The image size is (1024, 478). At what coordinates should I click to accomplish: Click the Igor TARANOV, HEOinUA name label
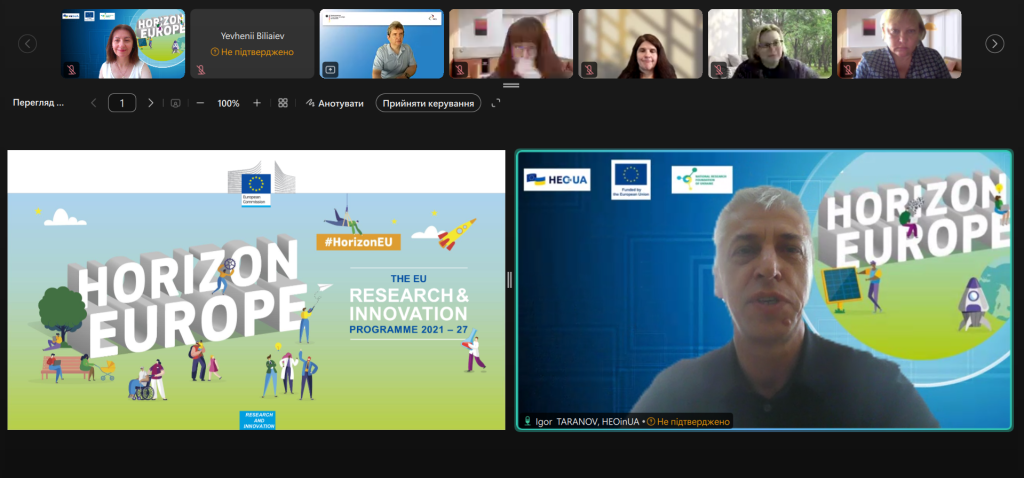[x=587, y=422]
